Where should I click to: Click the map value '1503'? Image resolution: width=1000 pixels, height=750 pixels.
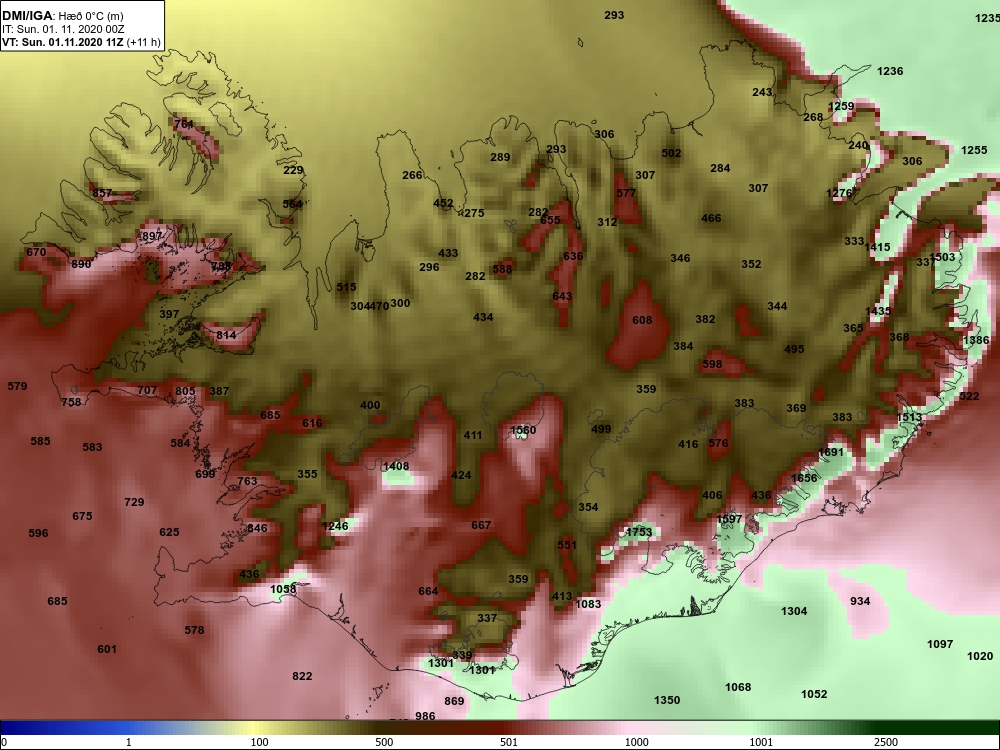click(943, 256)
